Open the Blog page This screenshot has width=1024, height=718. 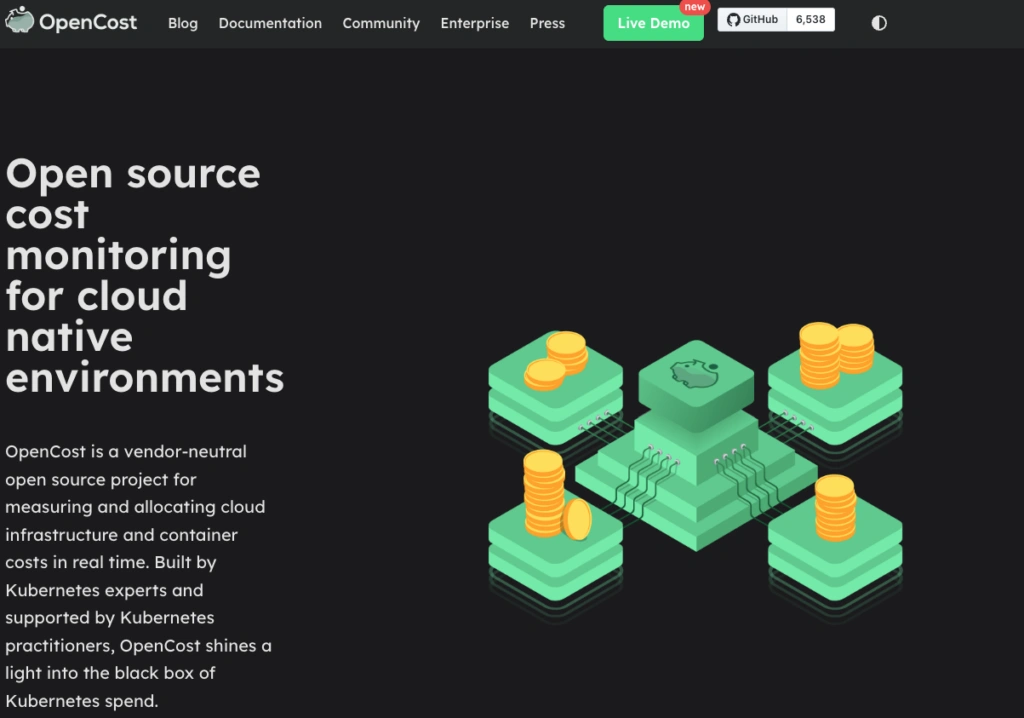pyautogui.click(x=183, y=23)
